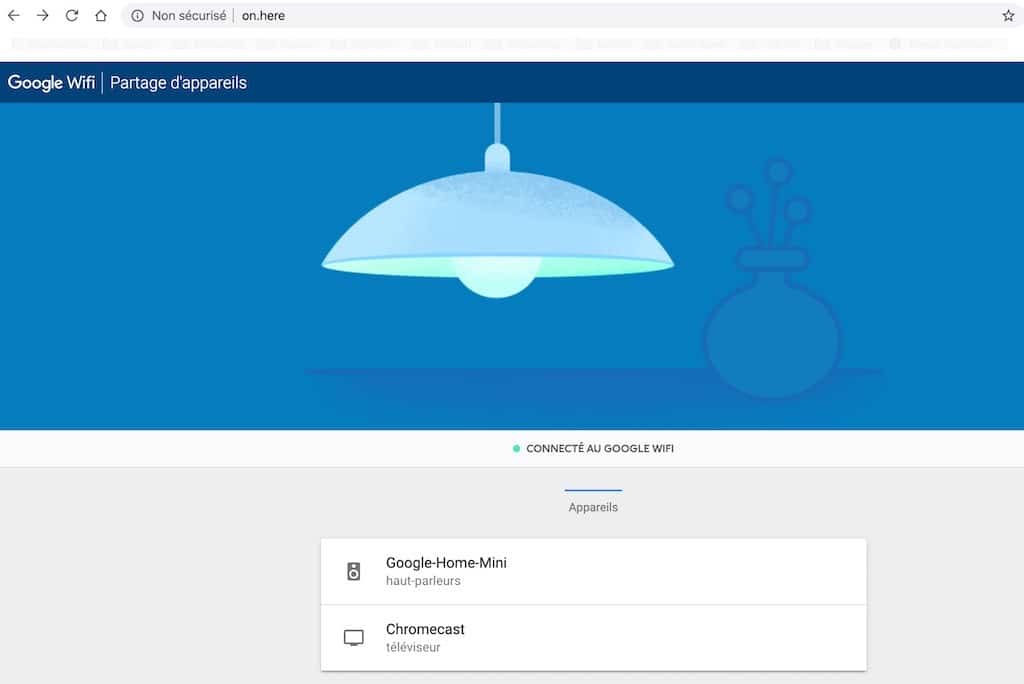The width and height of the screenshot is (1024, 684).
Task: Click the Chromecast television icon
Action: pos(353,638)
